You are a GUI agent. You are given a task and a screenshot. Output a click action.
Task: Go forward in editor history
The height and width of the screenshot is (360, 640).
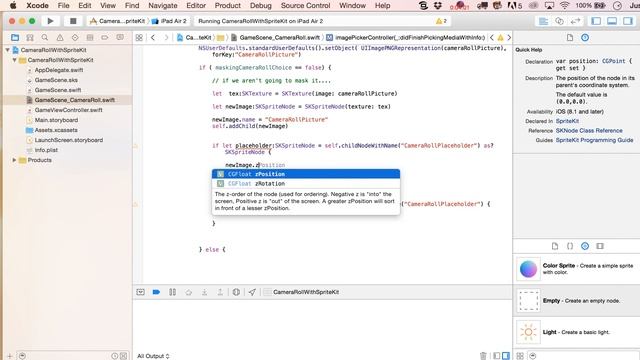coord(166,38)
